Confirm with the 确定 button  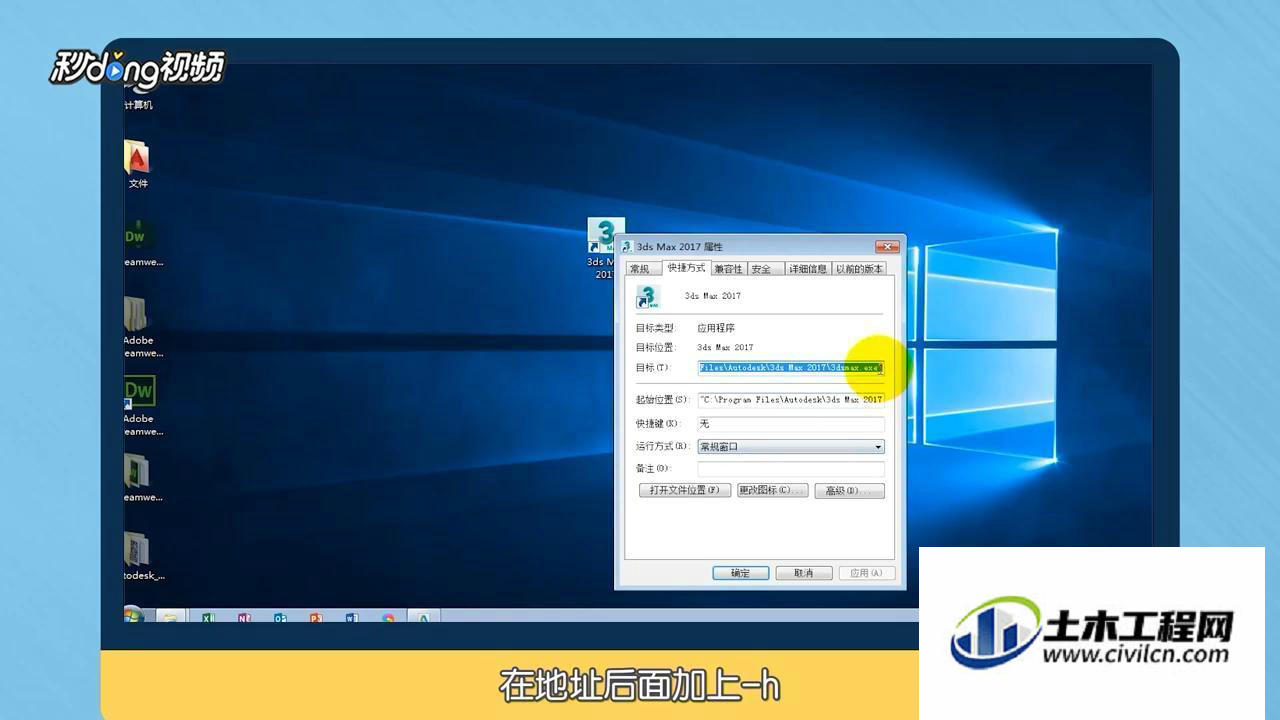pos(741,573)
